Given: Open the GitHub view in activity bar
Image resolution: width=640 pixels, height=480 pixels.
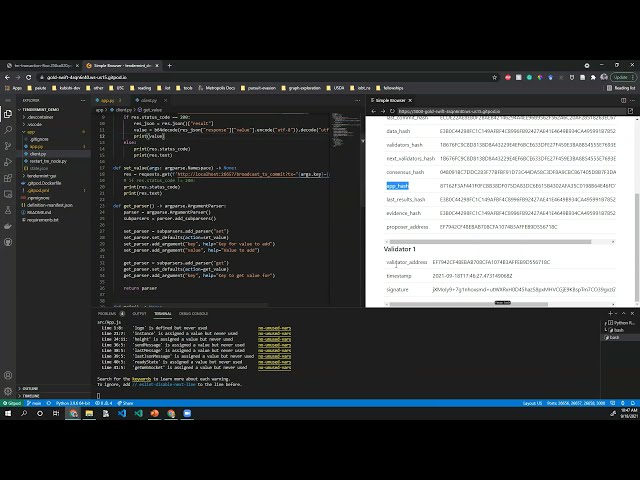Looking at the screenshot, I should coord(8,242).
